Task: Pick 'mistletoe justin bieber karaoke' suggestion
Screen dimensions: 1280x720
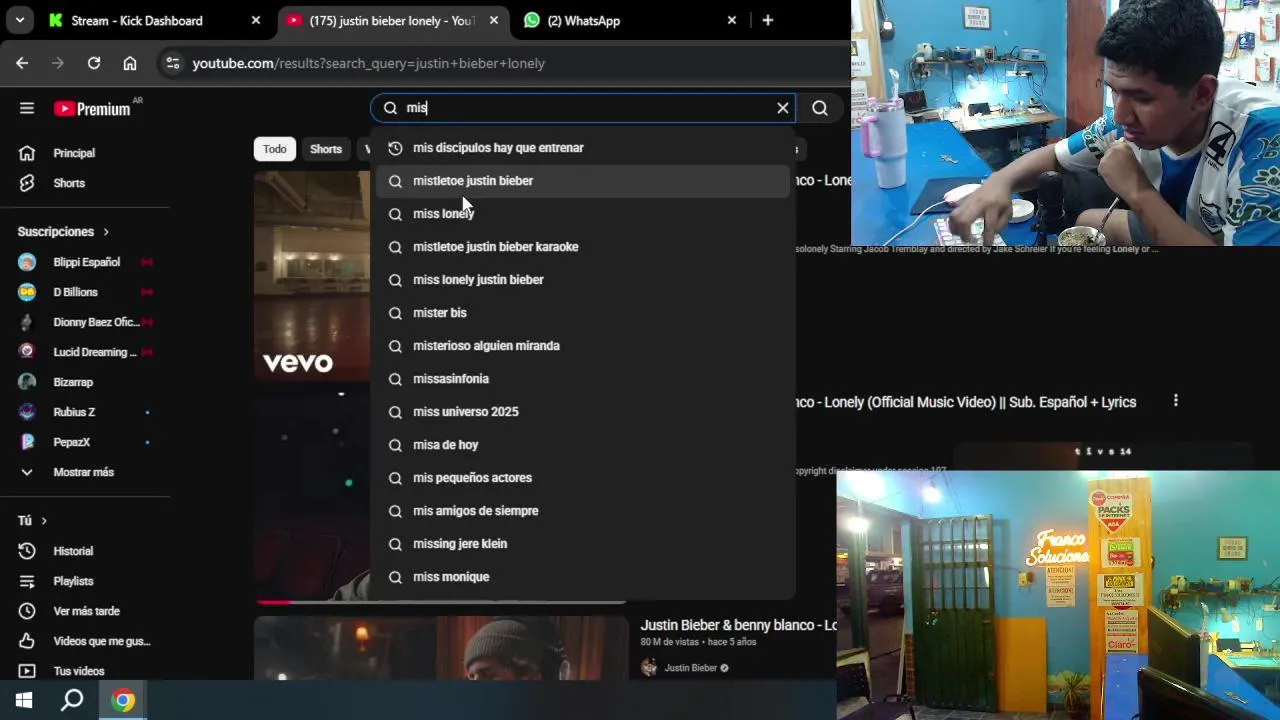Action: point(583,247)
